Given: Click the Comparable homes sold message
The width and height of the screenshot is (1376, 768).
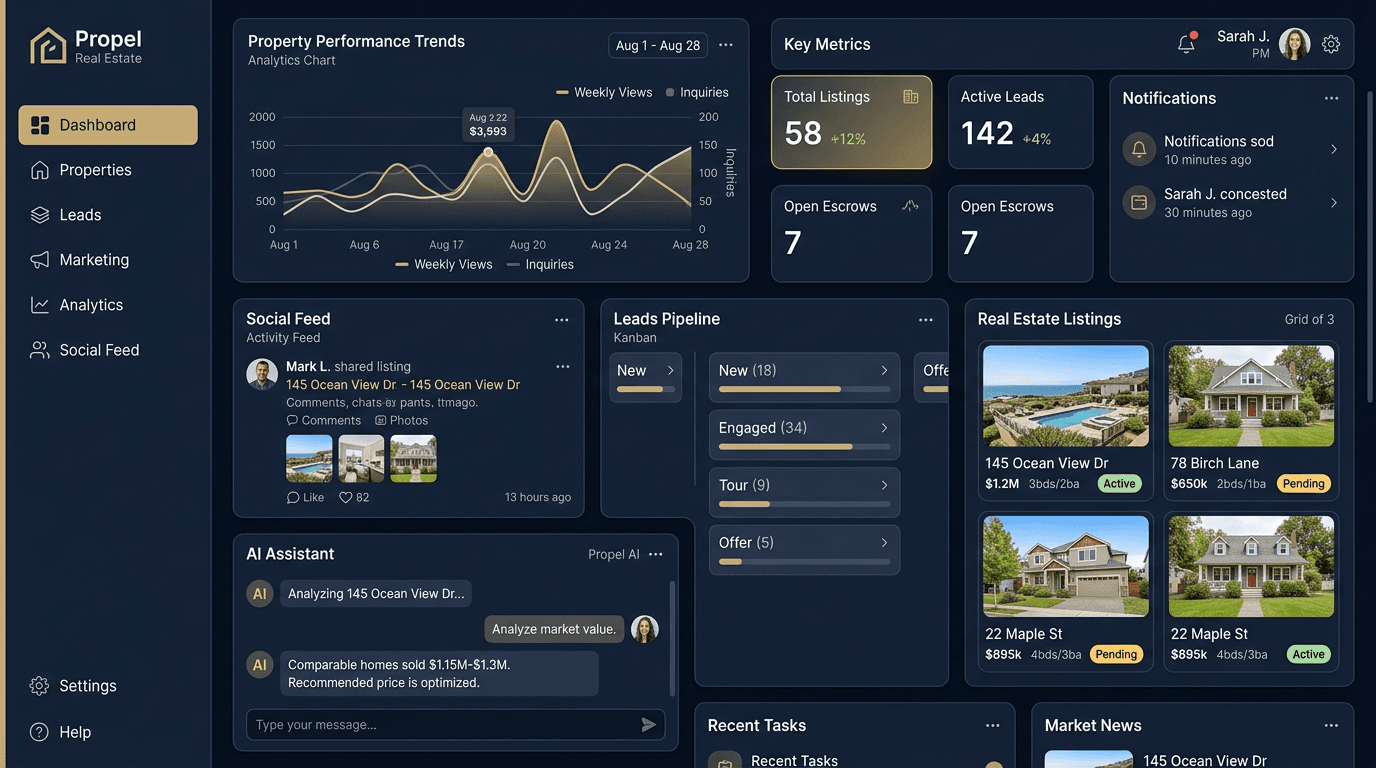Looking at the screenshot, I should [x=439, y=674].
